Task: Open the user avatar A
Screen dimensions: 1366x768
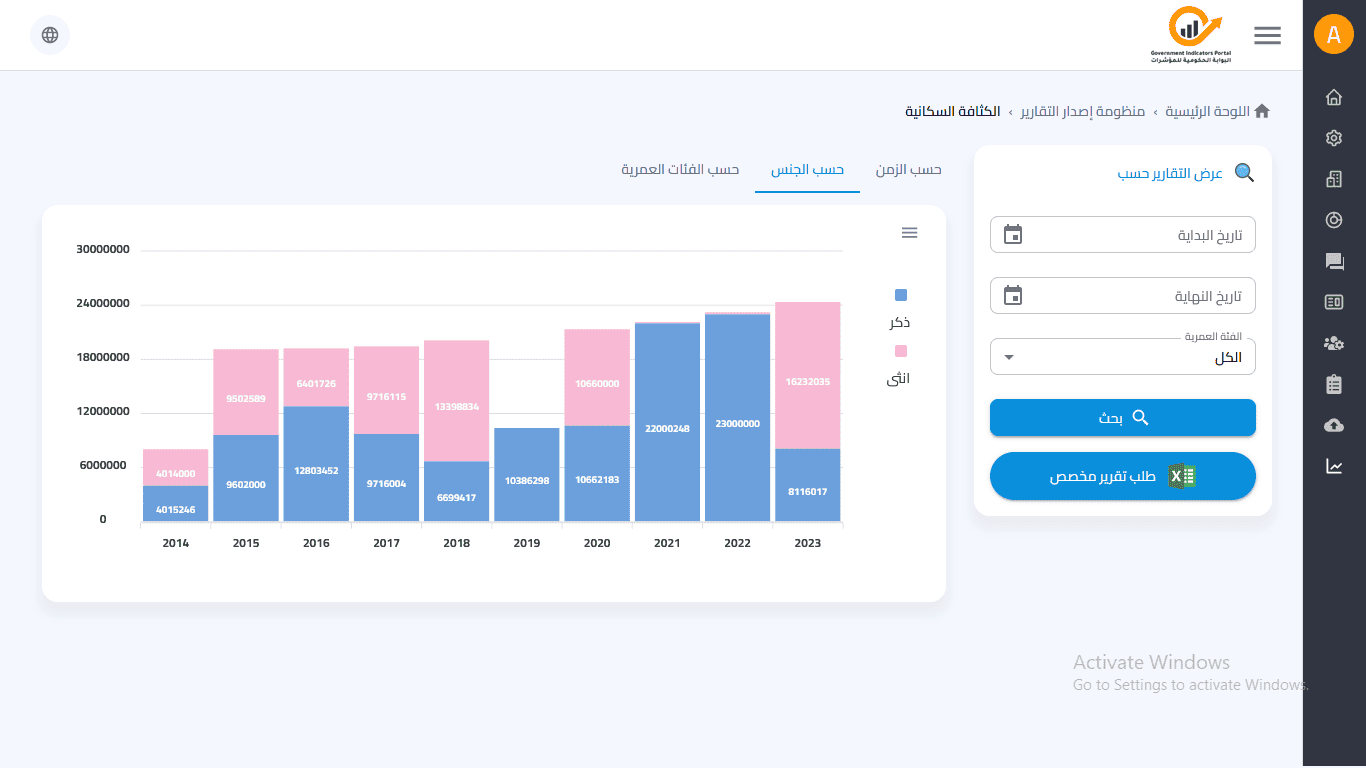Action: pos(1333,35)
